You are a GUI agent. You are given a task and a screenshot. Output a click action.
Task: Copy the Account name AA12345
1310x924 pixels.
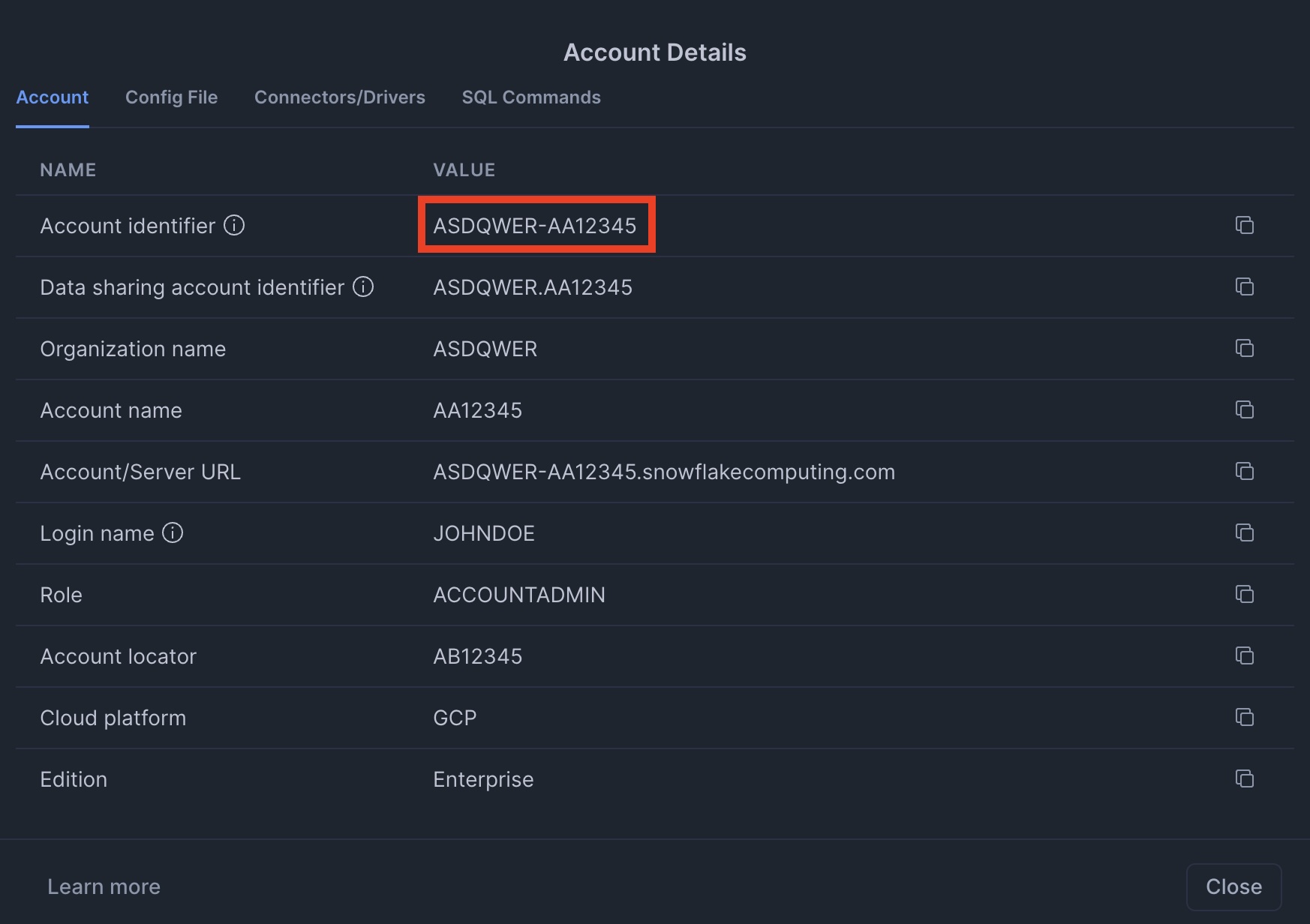click(1244, 410)
